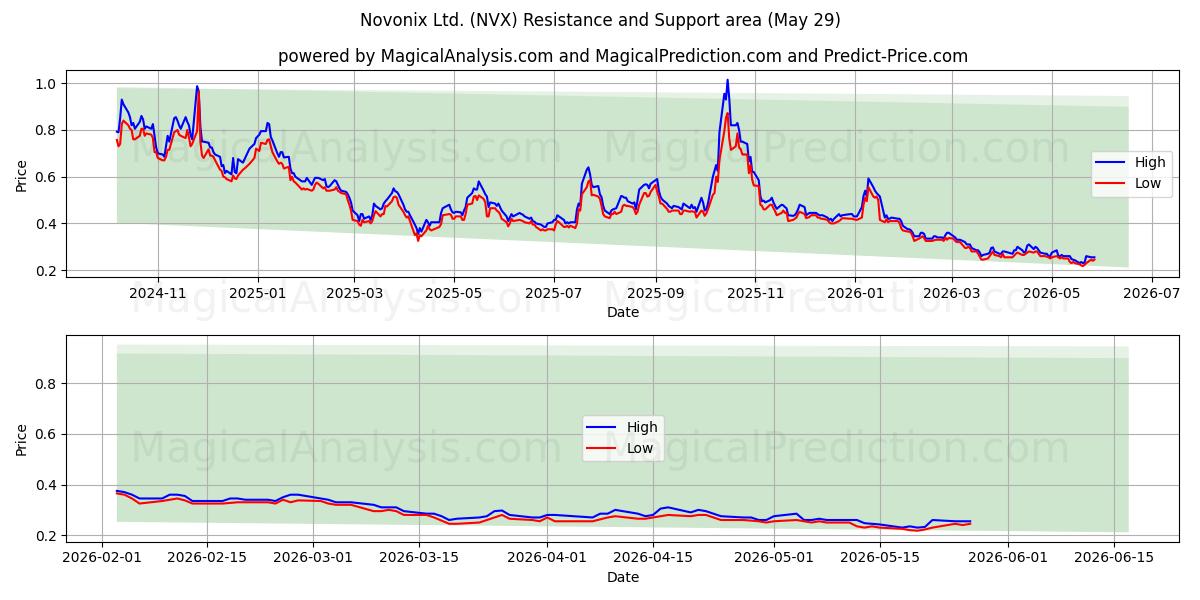Click the top chart y-axis value '0.4'
This screenshot has width=1200, height=600.
[x=48, y=224]
